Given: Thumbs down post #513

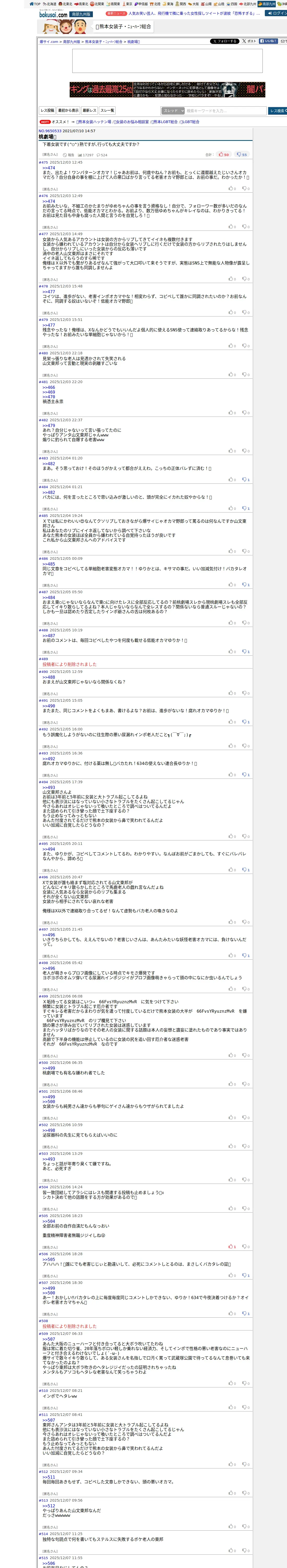Looking at the screenshot, I should coord(246,1527).
